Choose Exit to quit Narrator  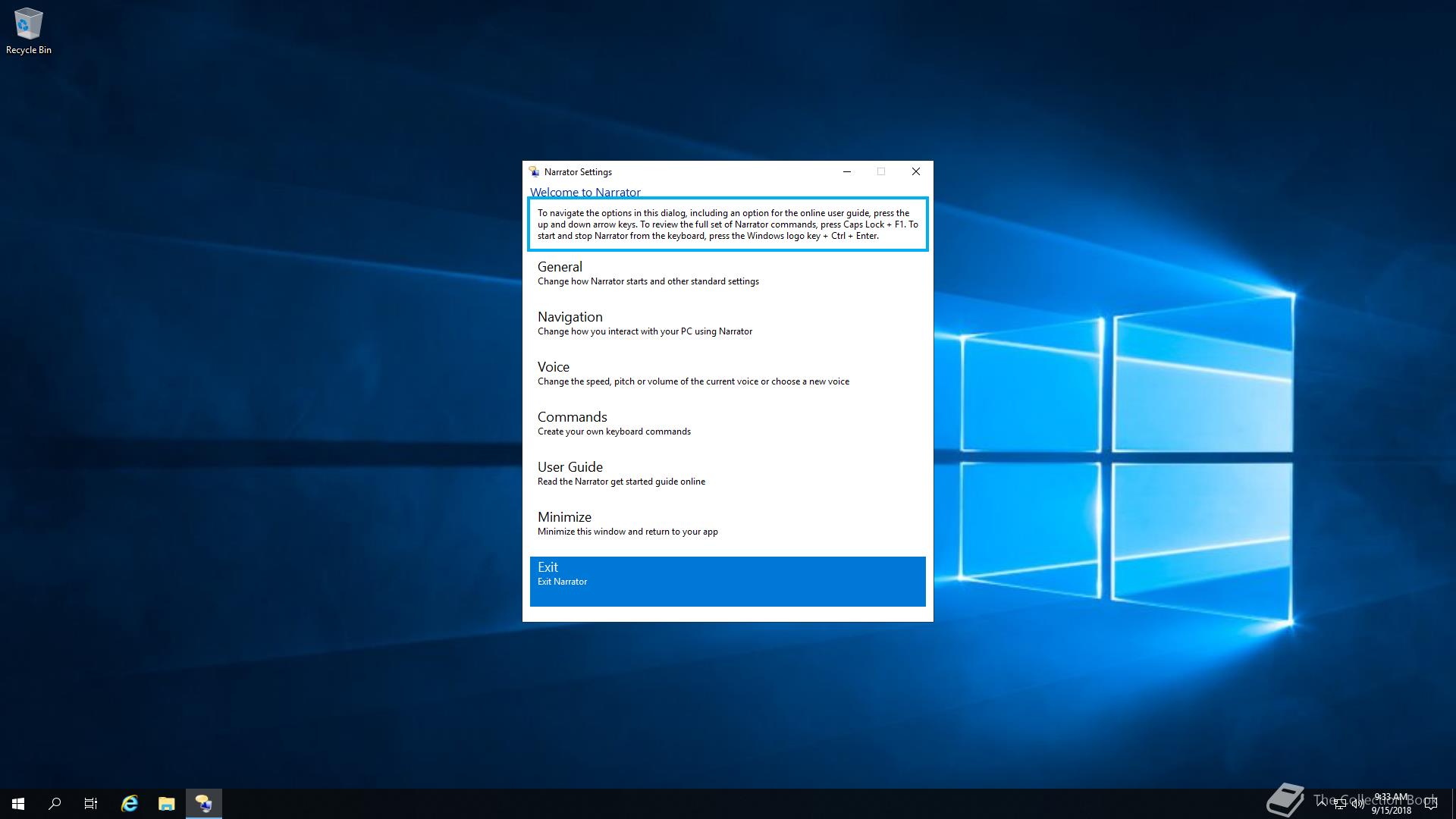point(727,582)
